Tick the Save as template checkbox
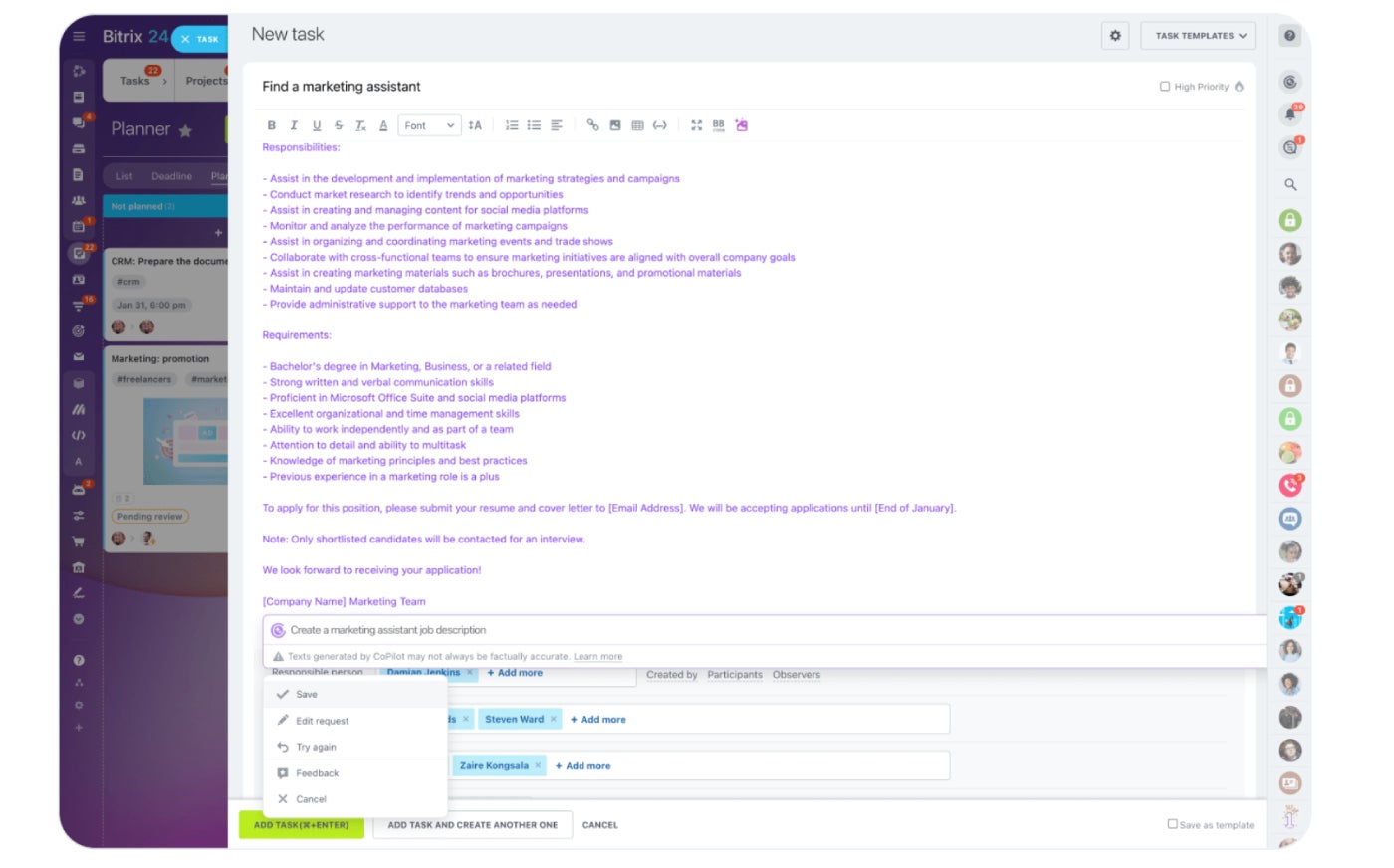 [1172, 824]
